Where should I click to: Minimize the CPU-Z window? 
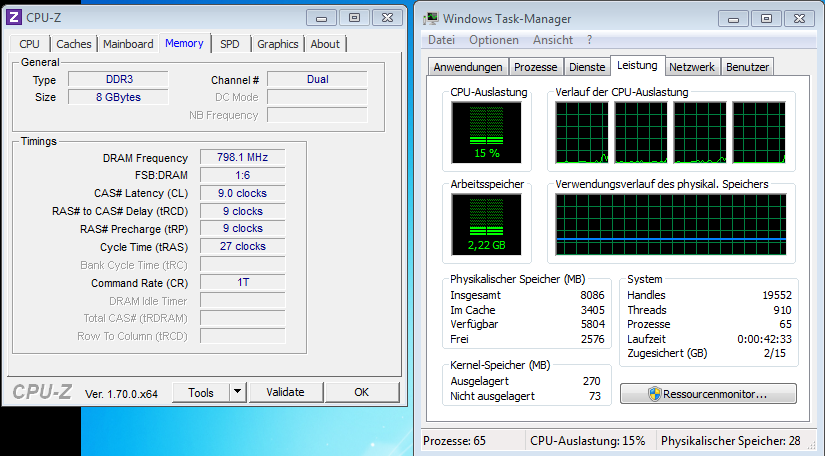pos(321,18)
